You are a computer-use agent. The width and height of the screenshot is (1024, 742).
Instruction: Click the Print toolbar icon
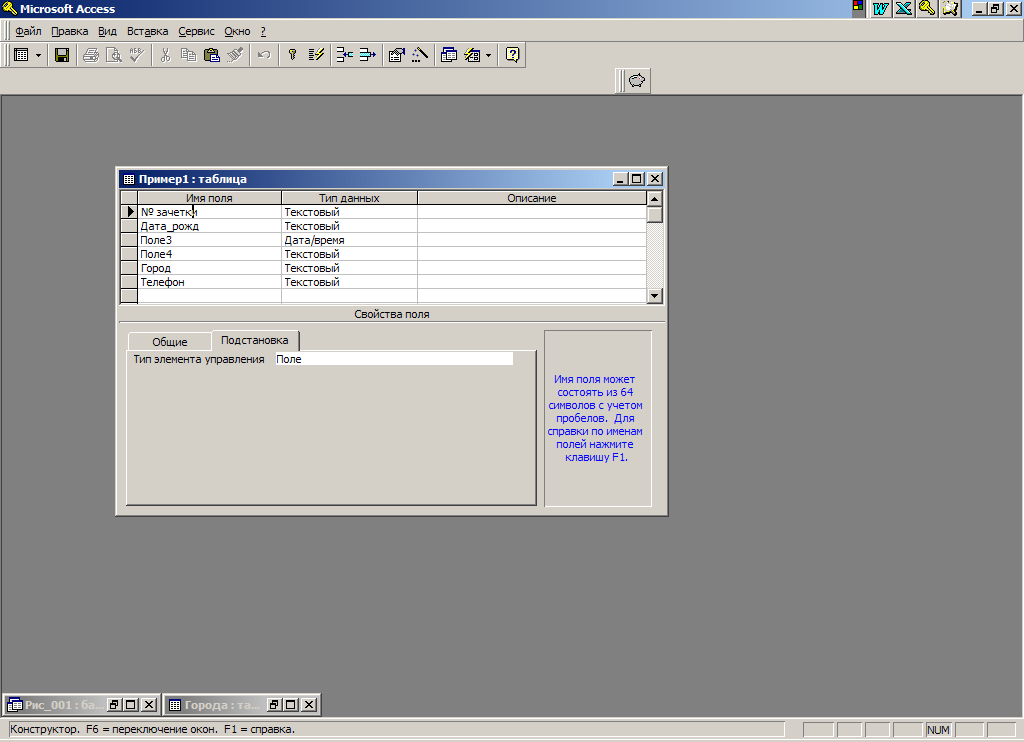[91, 55]
